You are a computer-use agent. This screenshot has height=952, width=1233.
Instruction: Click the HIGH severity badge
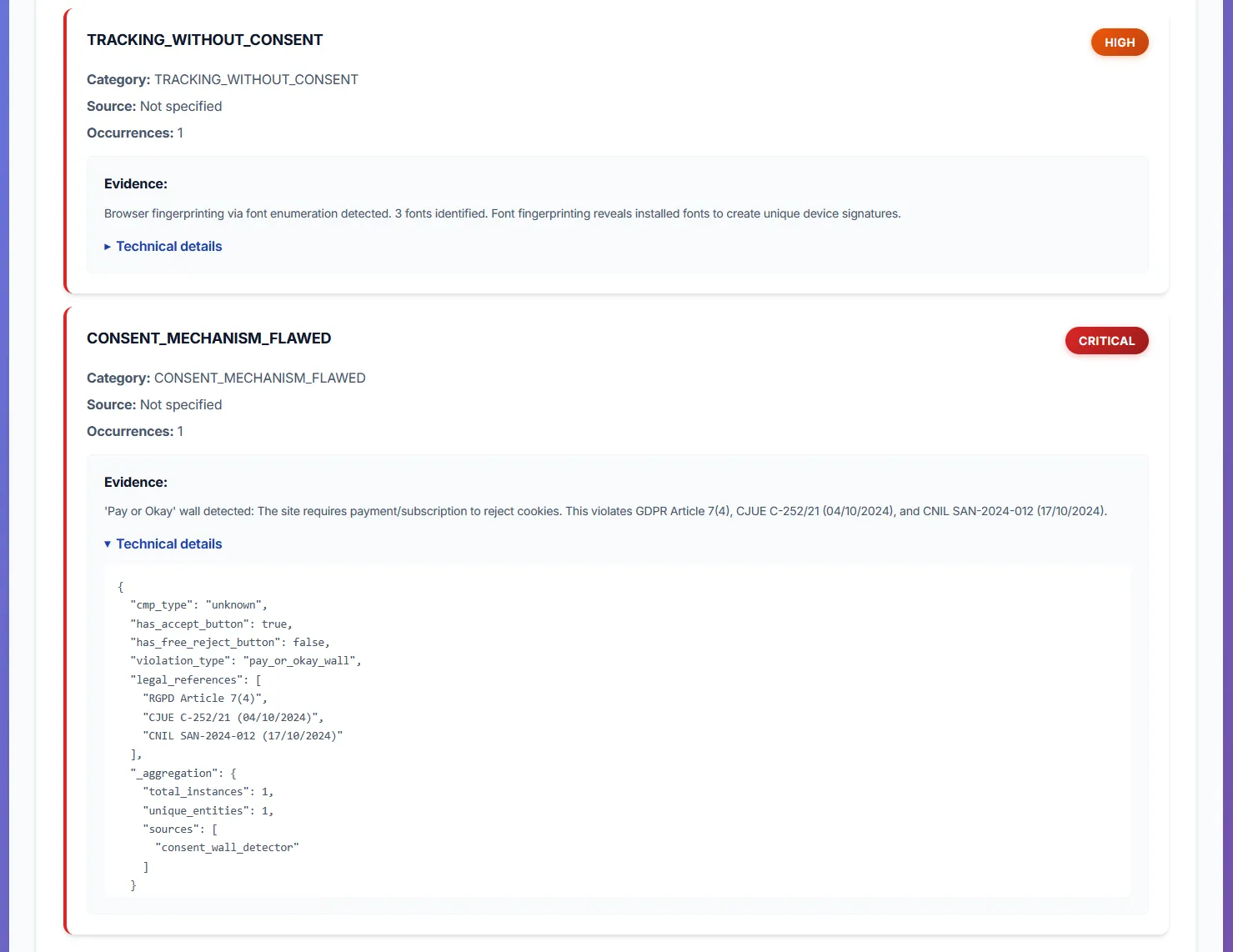1120,42
